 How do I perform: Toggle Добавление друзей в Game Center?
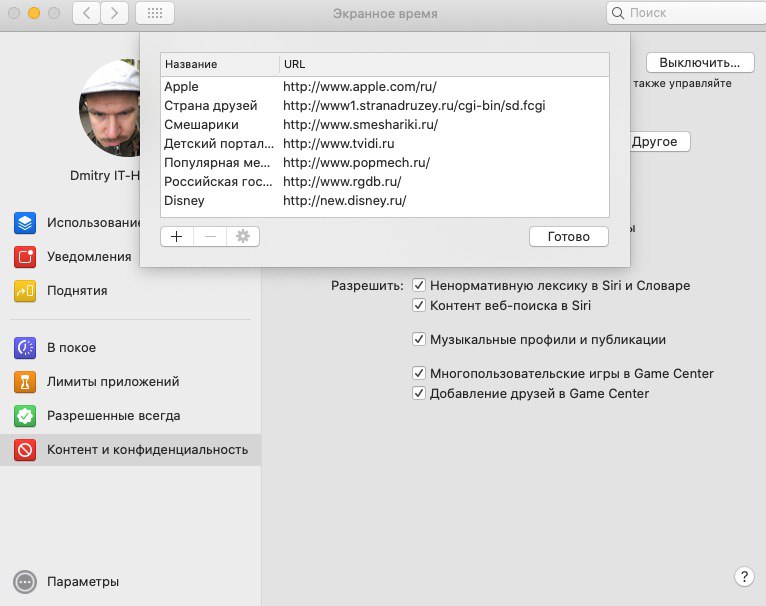tap(419, 393)
